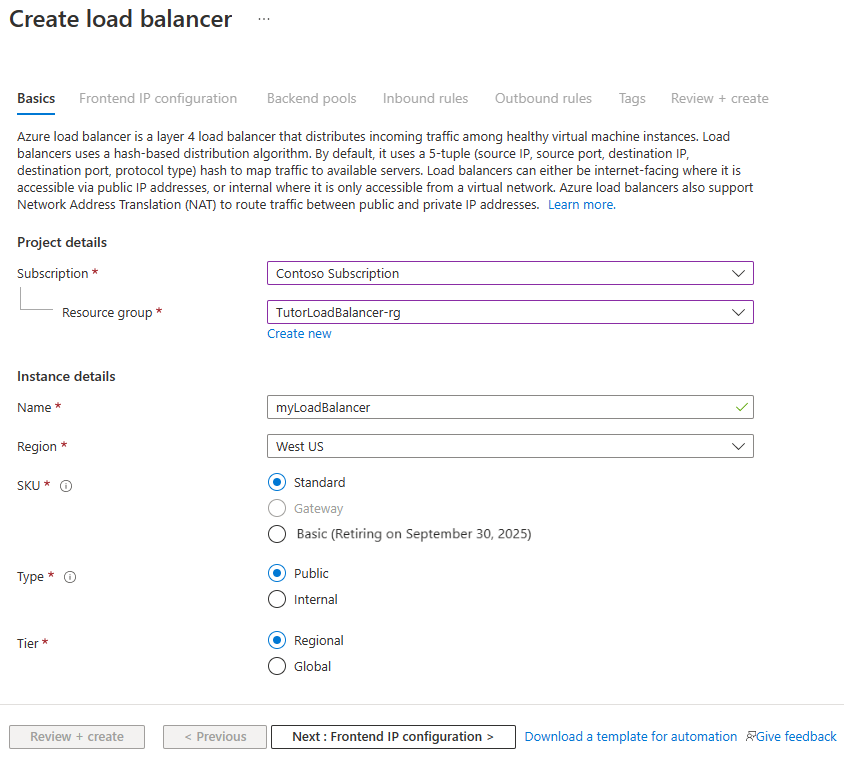Open the Backend pools tab
The width and height of the screenshot is (844, 760).
[x=311, y=98]
